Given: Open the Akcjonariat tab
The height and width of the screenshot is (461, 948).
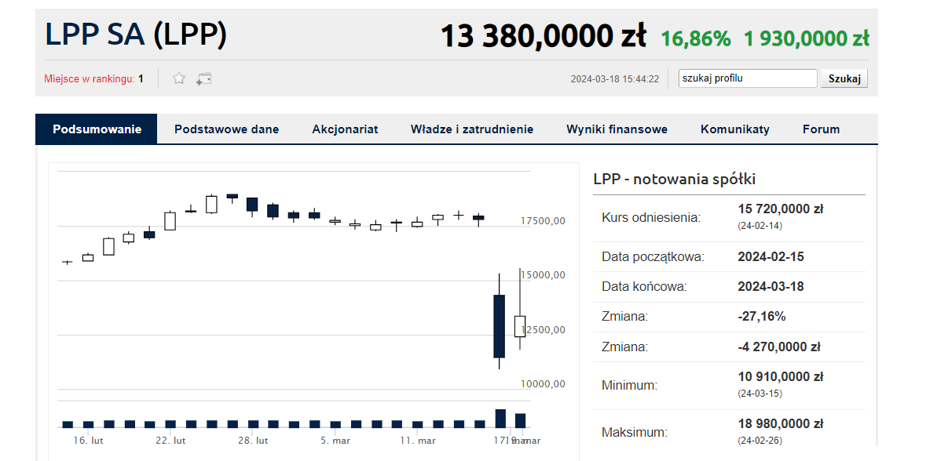Looking at the screenshot, I should coord(345,129).
